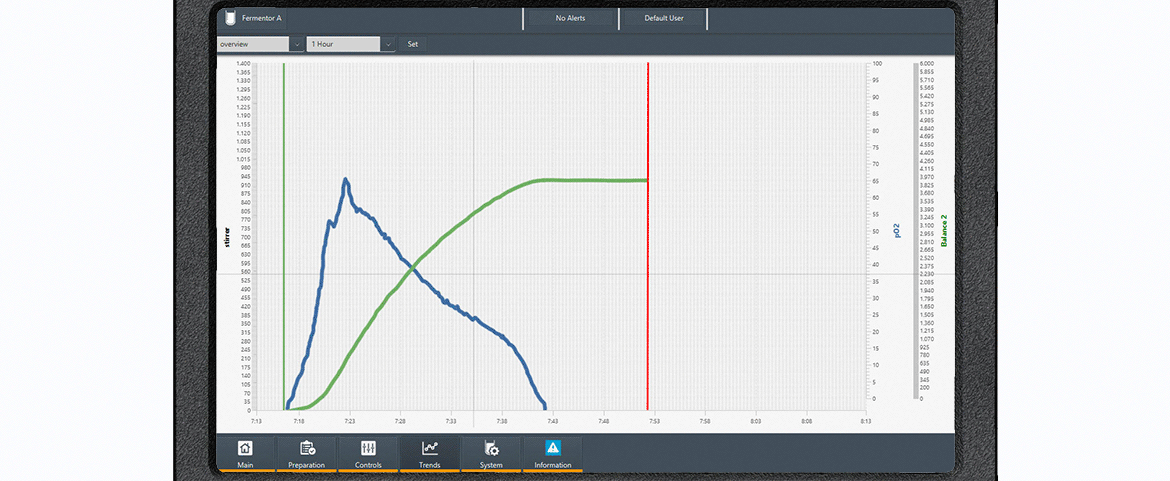Click the Fermentor A vessel icon
Screen dimensions: 1170x481
pos(230,18)
